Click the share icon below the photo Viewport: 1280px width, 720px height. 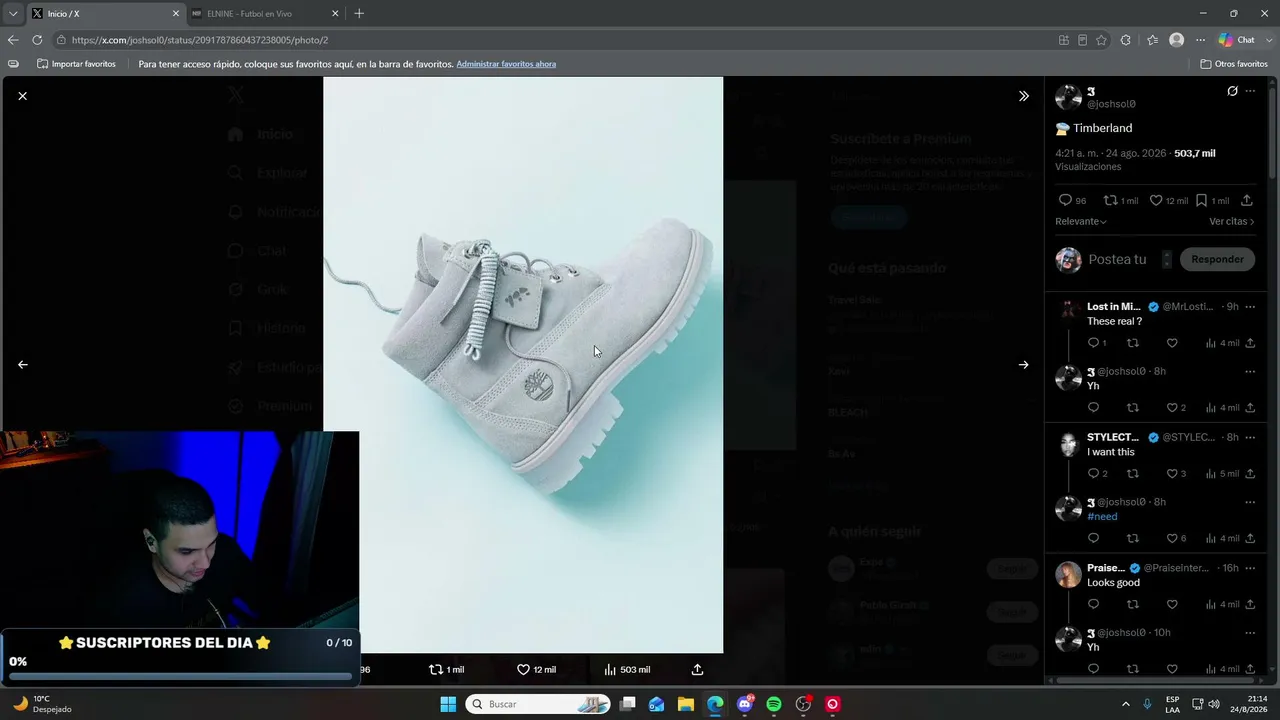click(697, 670)
